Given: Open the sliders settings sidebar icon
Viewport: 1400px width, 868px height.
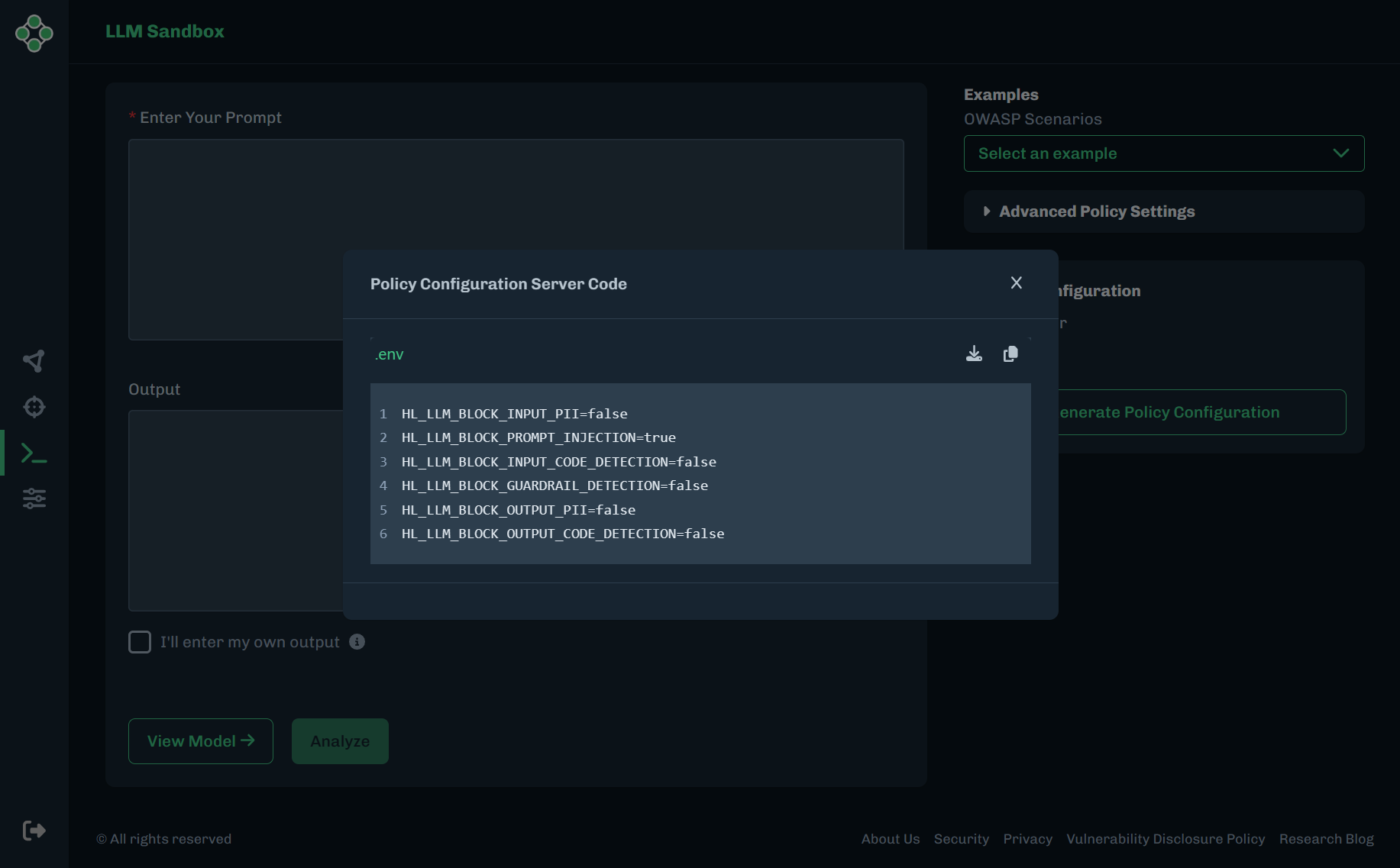Looking at the screenshot, I should 34,499.
